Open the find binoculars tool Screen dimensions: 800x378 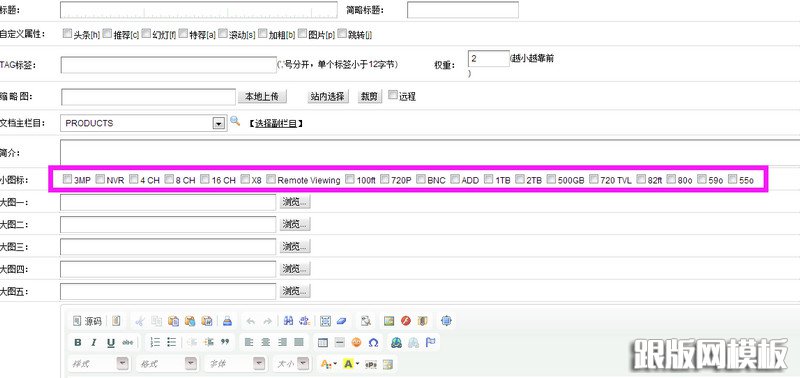[288, 321]
